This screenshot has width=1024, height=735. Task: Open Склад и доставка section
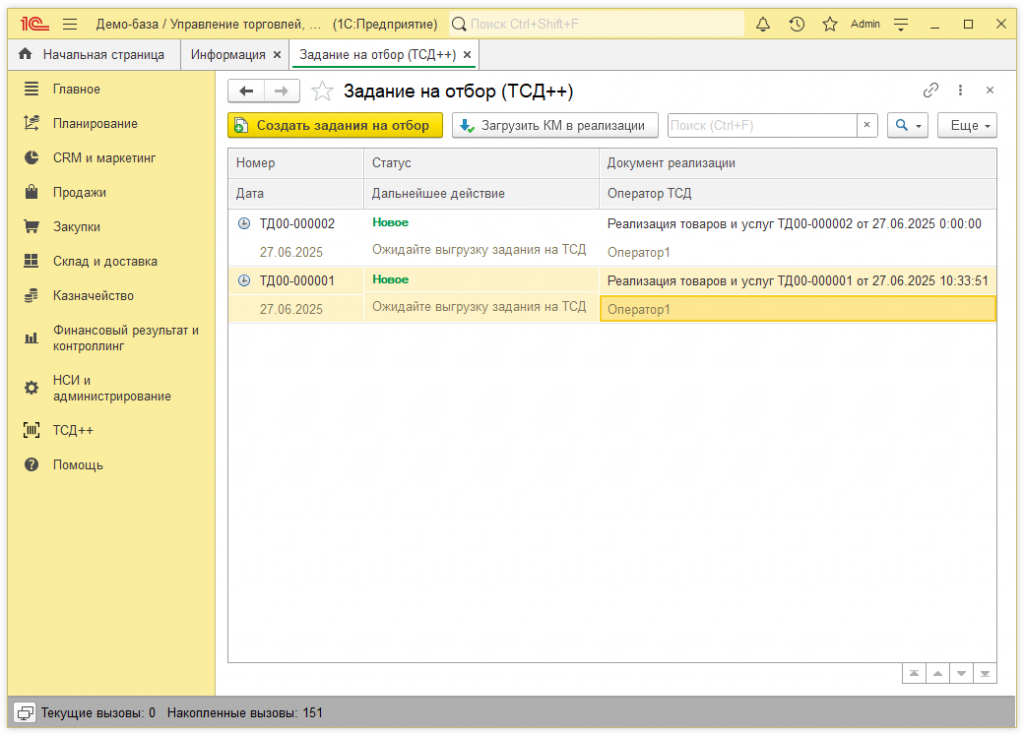(105, 261)
